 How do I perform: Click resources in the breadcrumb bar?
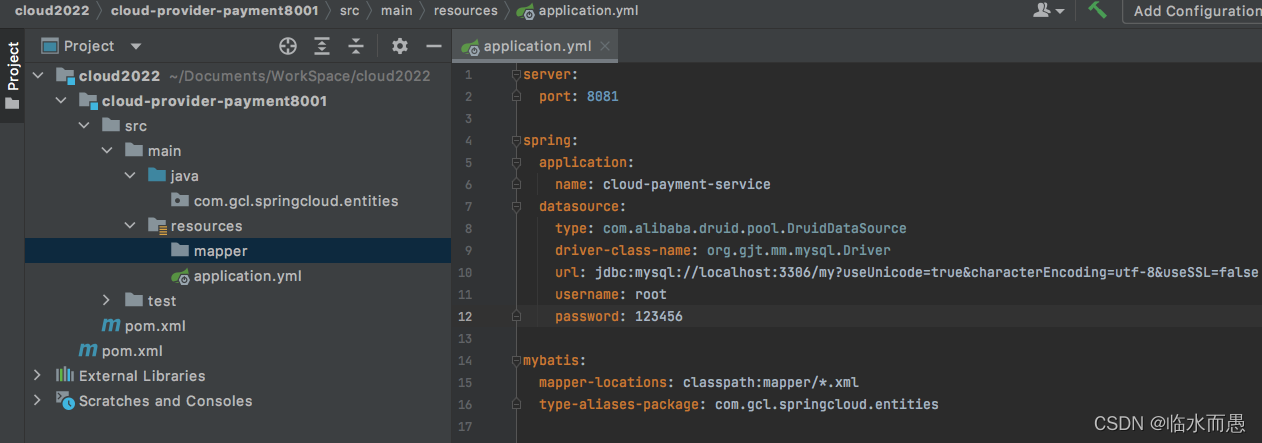tap(465, 11)
